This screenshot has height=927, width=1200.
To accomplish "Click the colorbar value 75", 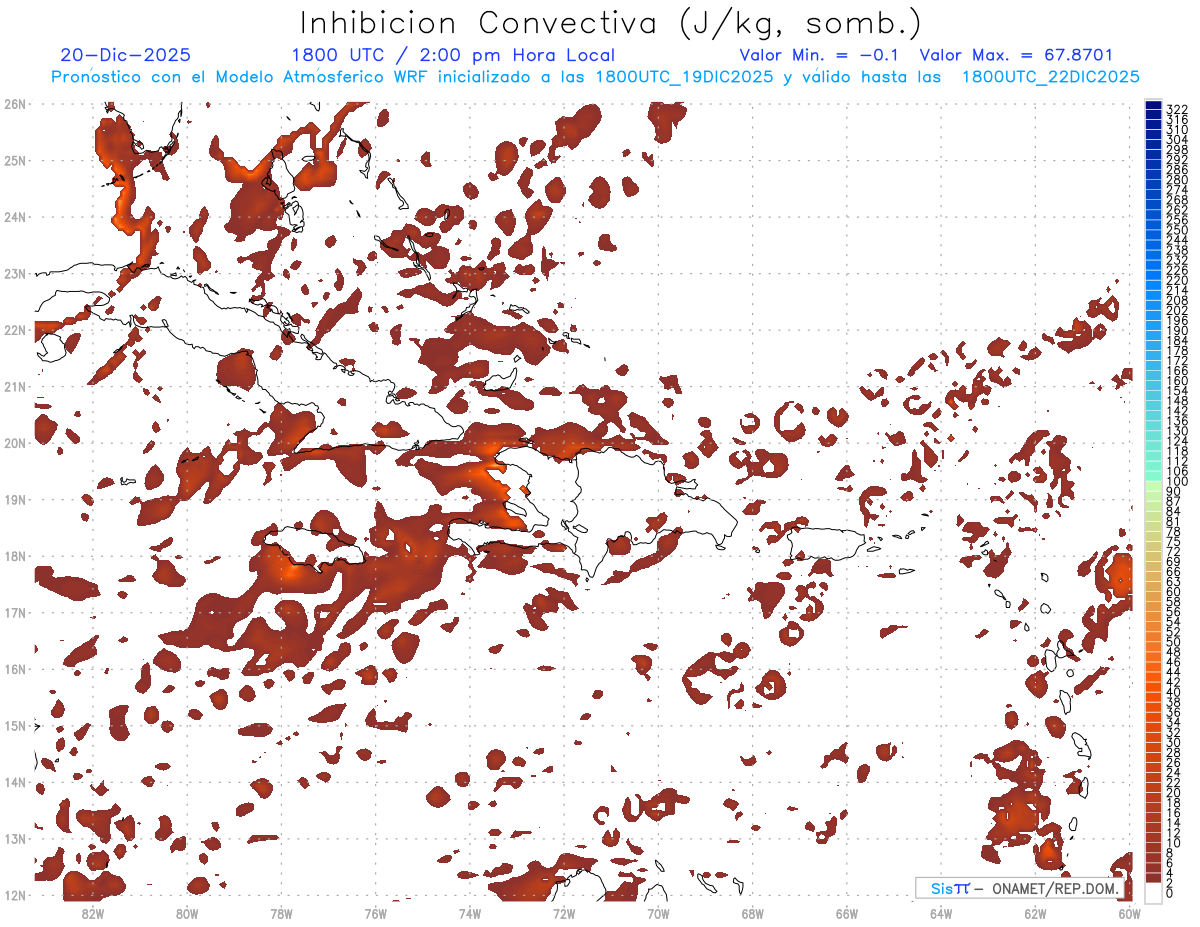I will (x=1173, y=542).
